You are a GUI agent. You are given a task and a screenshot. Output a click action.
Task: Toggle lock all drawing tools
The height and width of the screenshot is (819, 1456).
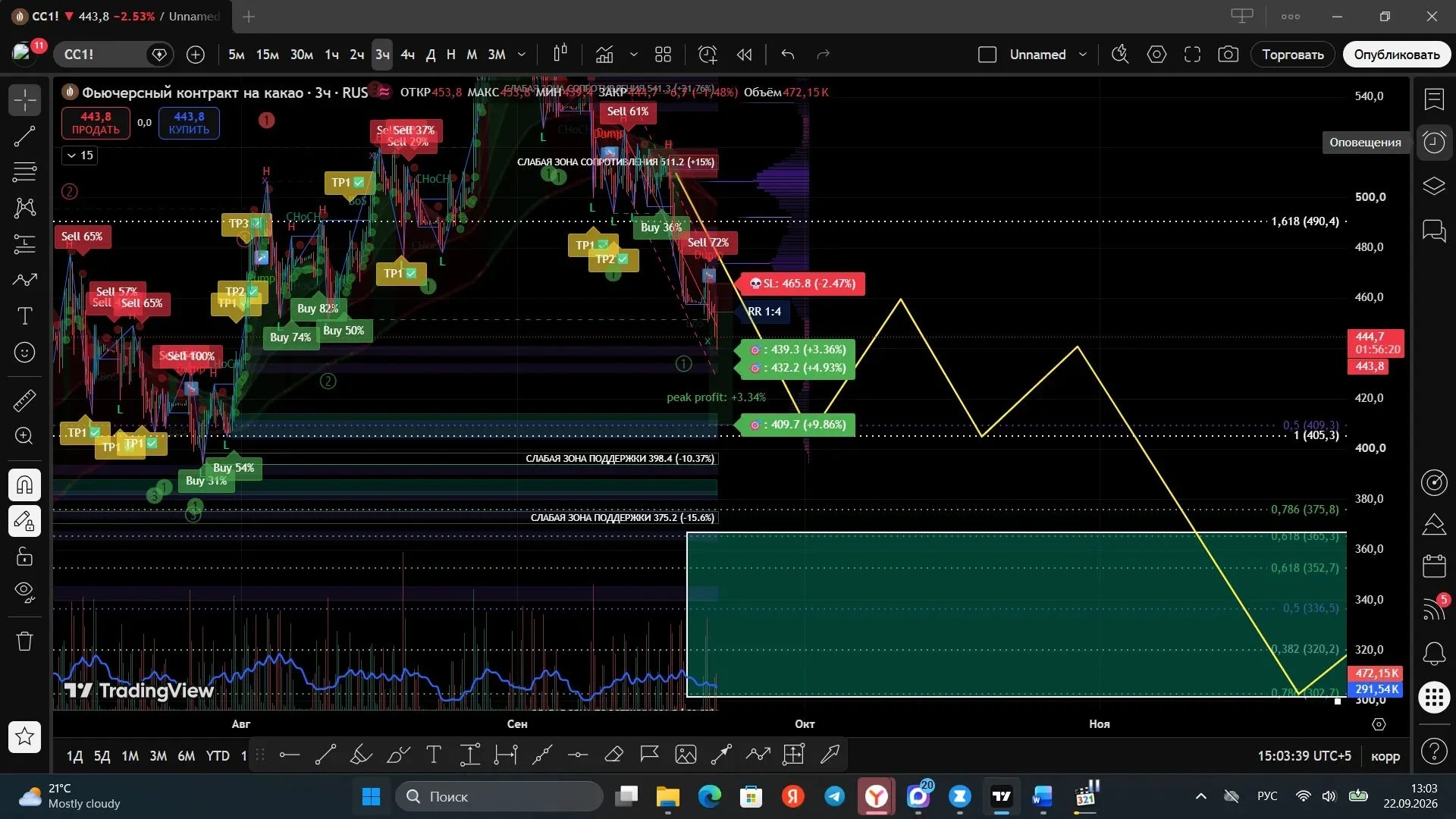click(25, 557)
